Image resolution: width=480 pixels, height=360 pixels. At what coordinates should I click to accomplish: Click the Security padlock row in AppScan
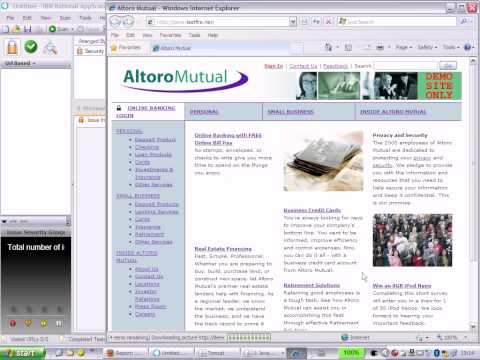click(91, 51)
